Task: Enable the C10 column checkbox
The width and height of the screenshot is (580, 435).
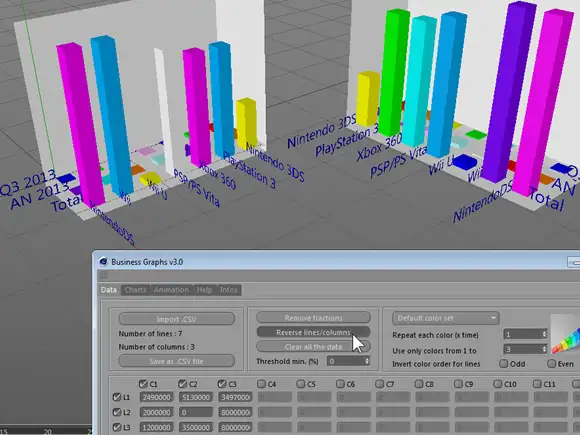Action: click(498, 384)
